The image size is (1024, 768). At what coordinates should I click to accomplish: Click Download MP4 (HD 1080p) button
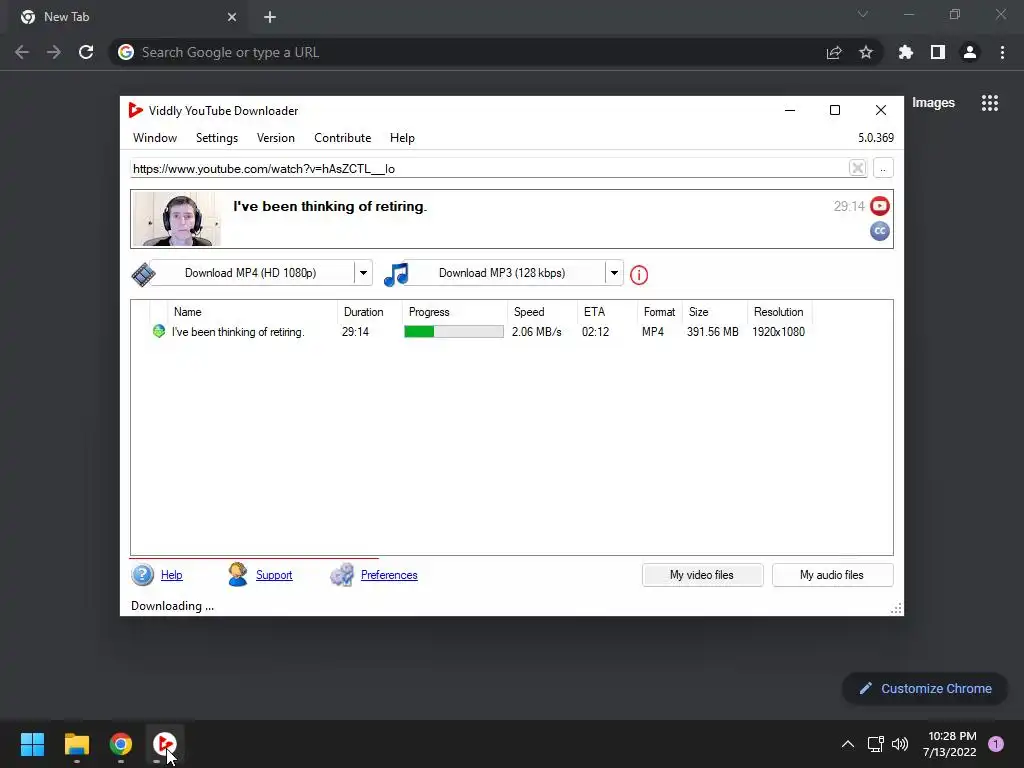point(251,273)
